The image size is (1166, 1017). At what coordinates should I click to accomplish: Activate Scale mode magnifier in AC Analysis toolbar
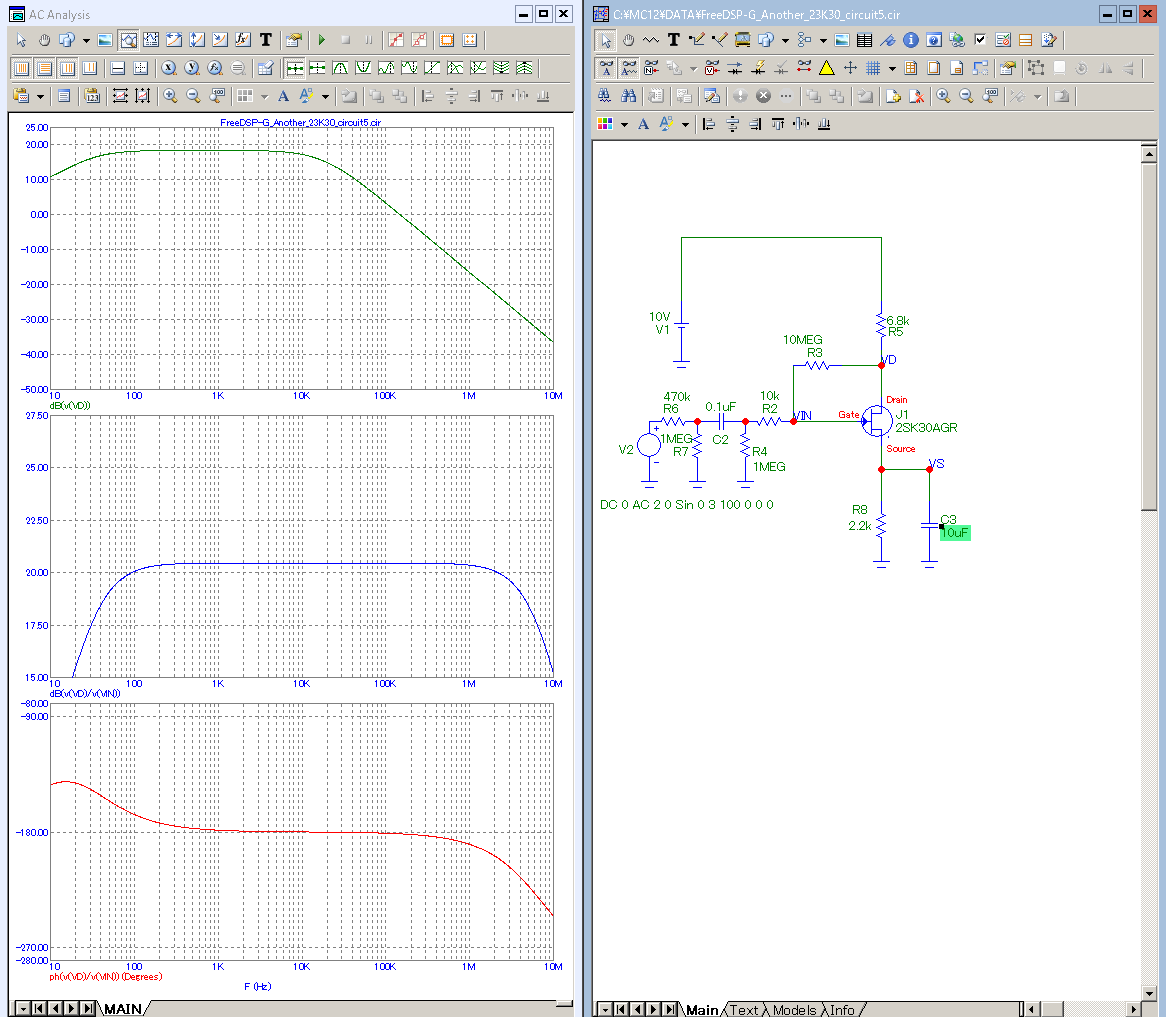[129, 40]
